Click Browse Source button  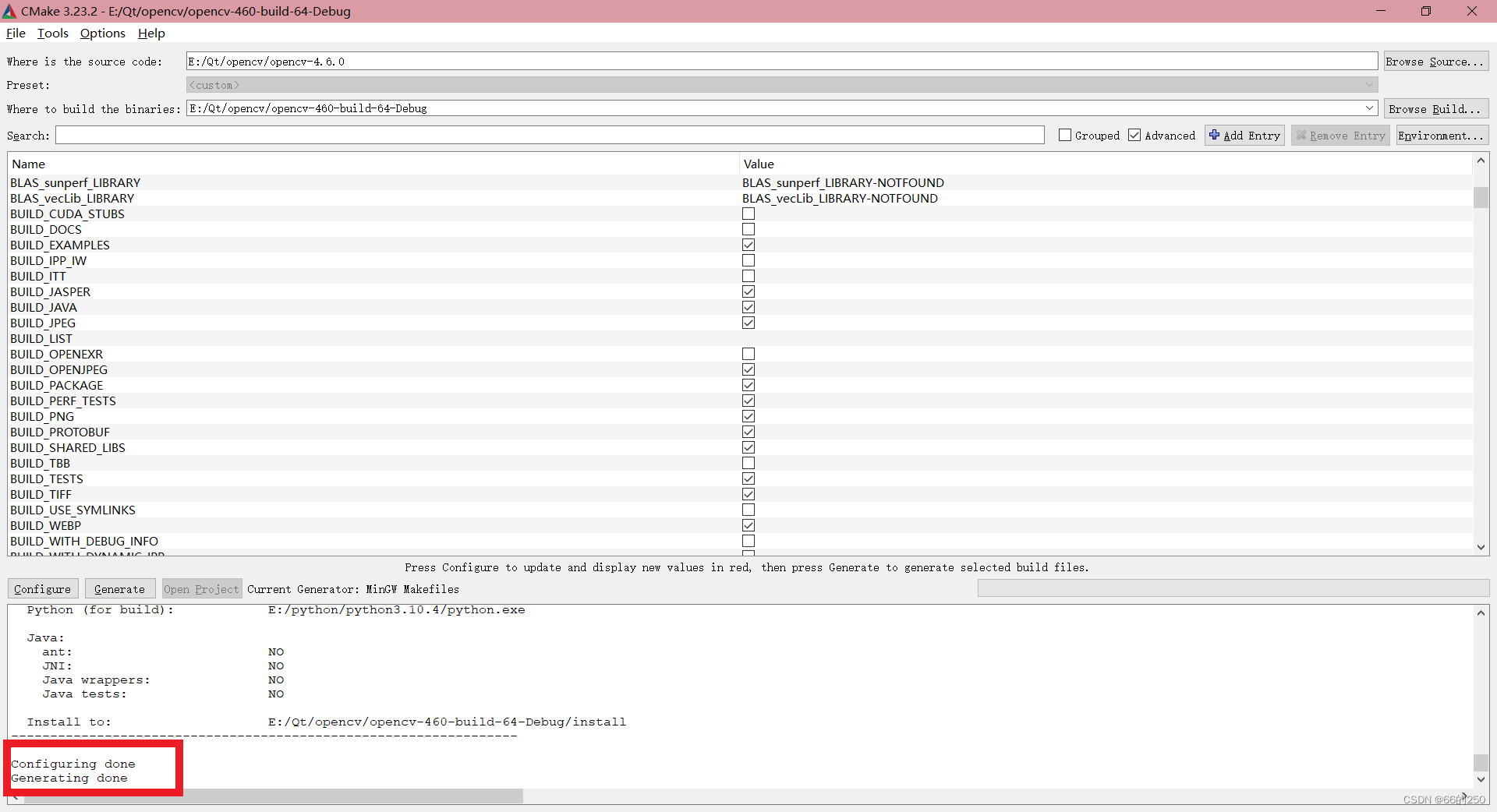click(1435, 62)
